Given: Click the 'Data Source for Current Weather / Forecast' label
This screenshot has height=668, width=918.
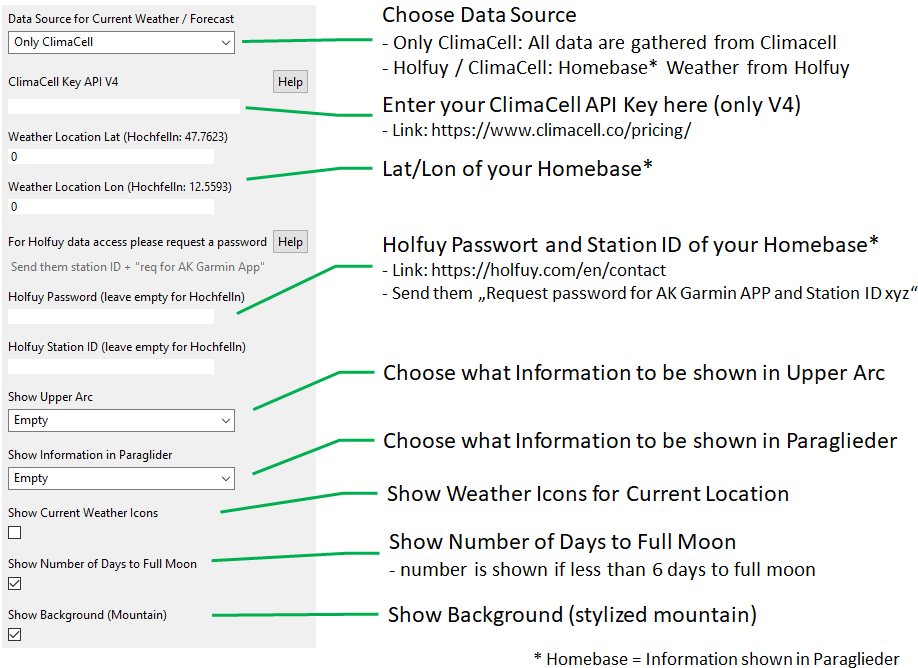Looking at the screenshot, I should 121,19.
